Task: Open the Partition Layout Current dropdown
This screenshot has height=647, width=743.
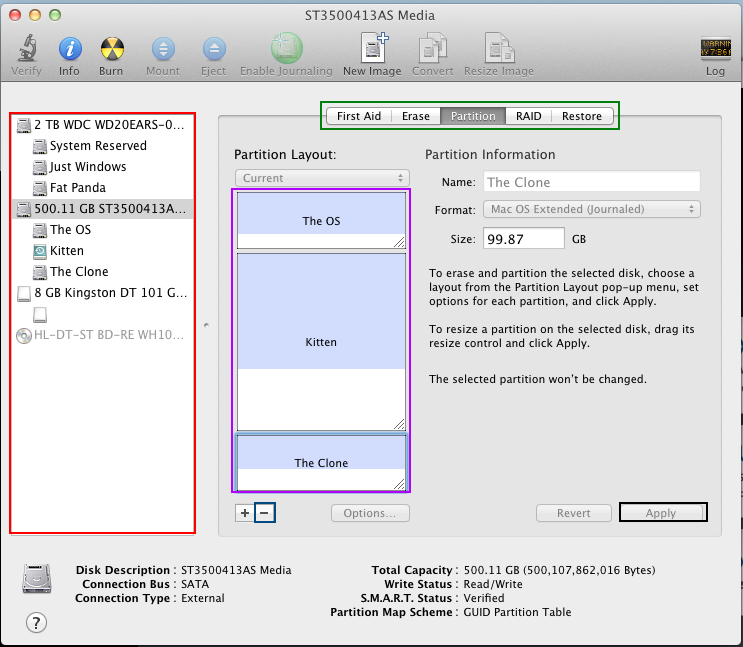Action: (322, 178)
